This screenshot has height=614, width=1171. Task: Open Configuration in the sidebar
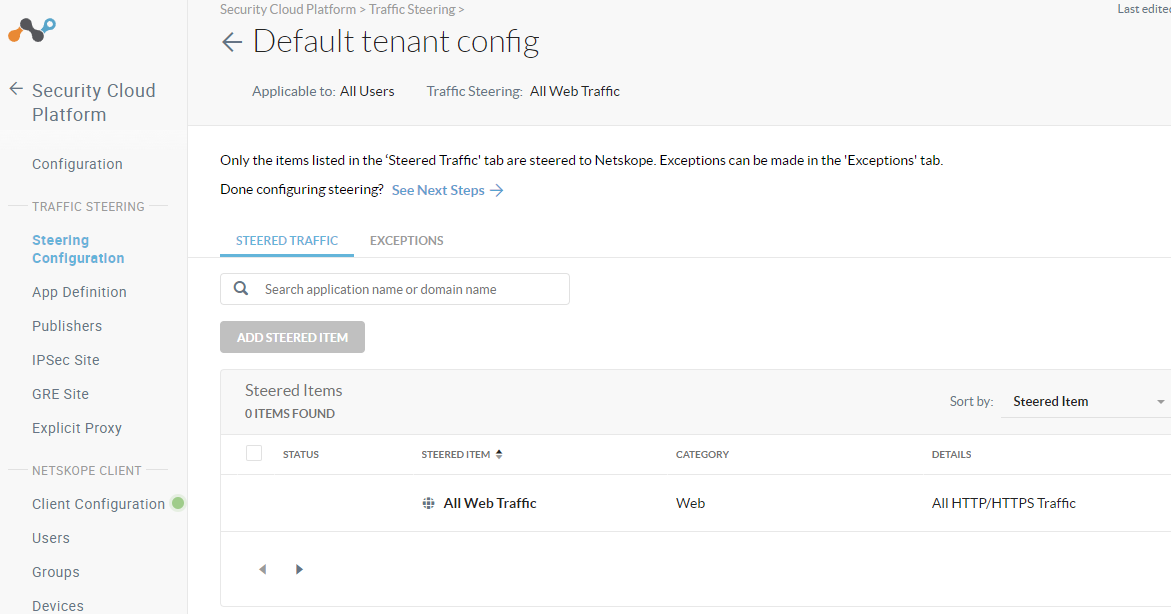77,164
